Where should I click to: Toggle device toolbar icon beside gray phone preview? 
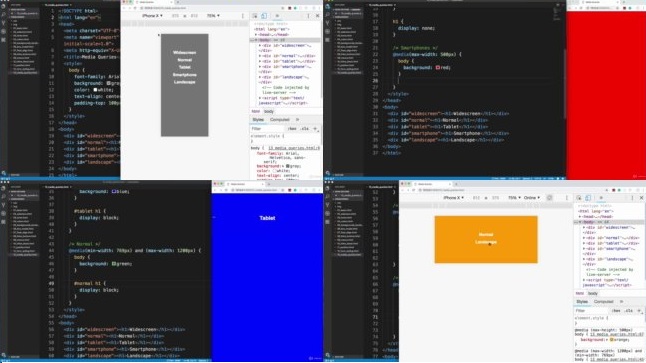264,16
